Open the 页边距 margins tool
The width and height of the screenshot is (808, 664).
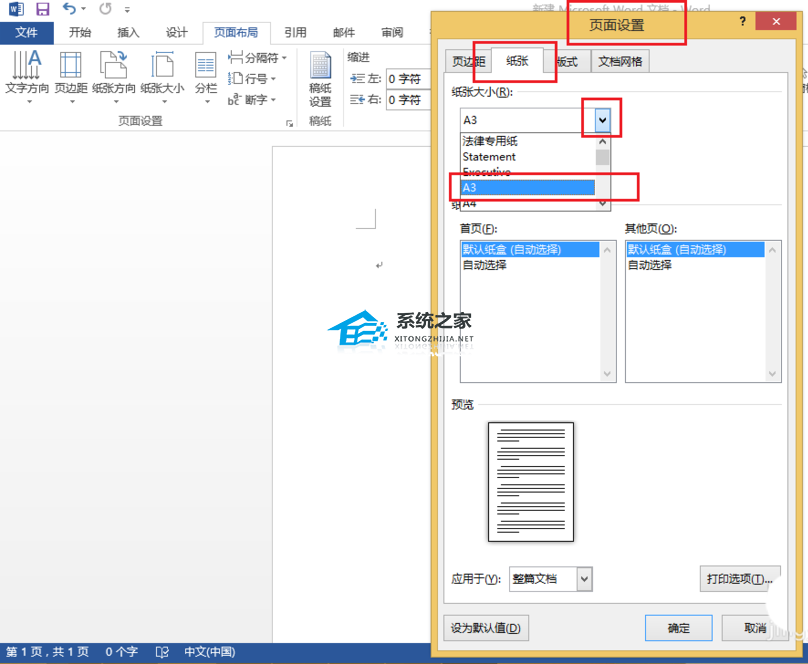[71, 77]
